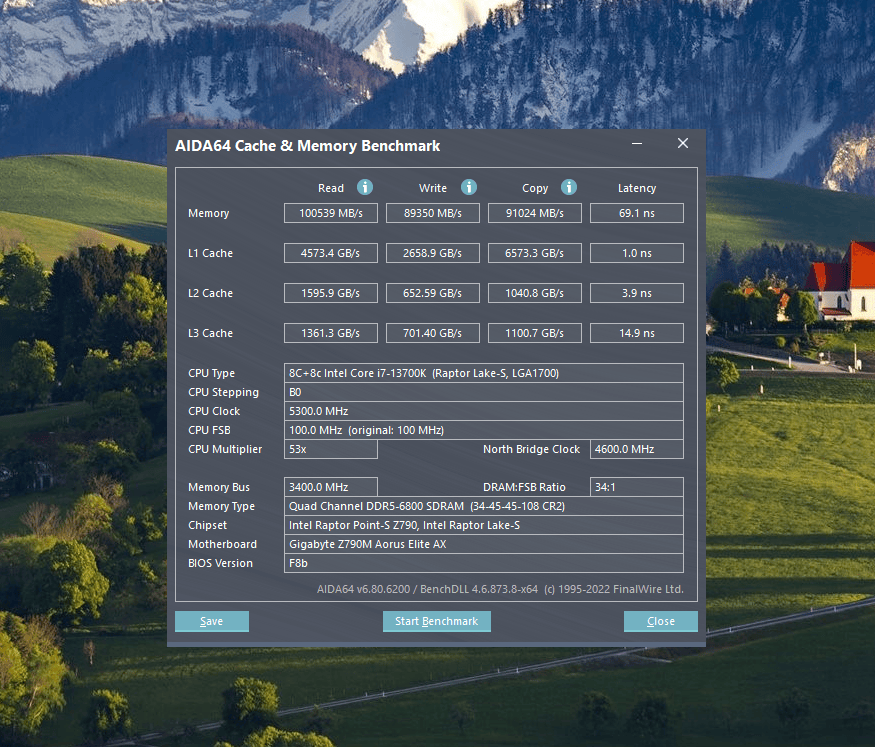Click the Memory Copy value 91024 MB/s
The image size is (875, 747).
pos(535,213)
